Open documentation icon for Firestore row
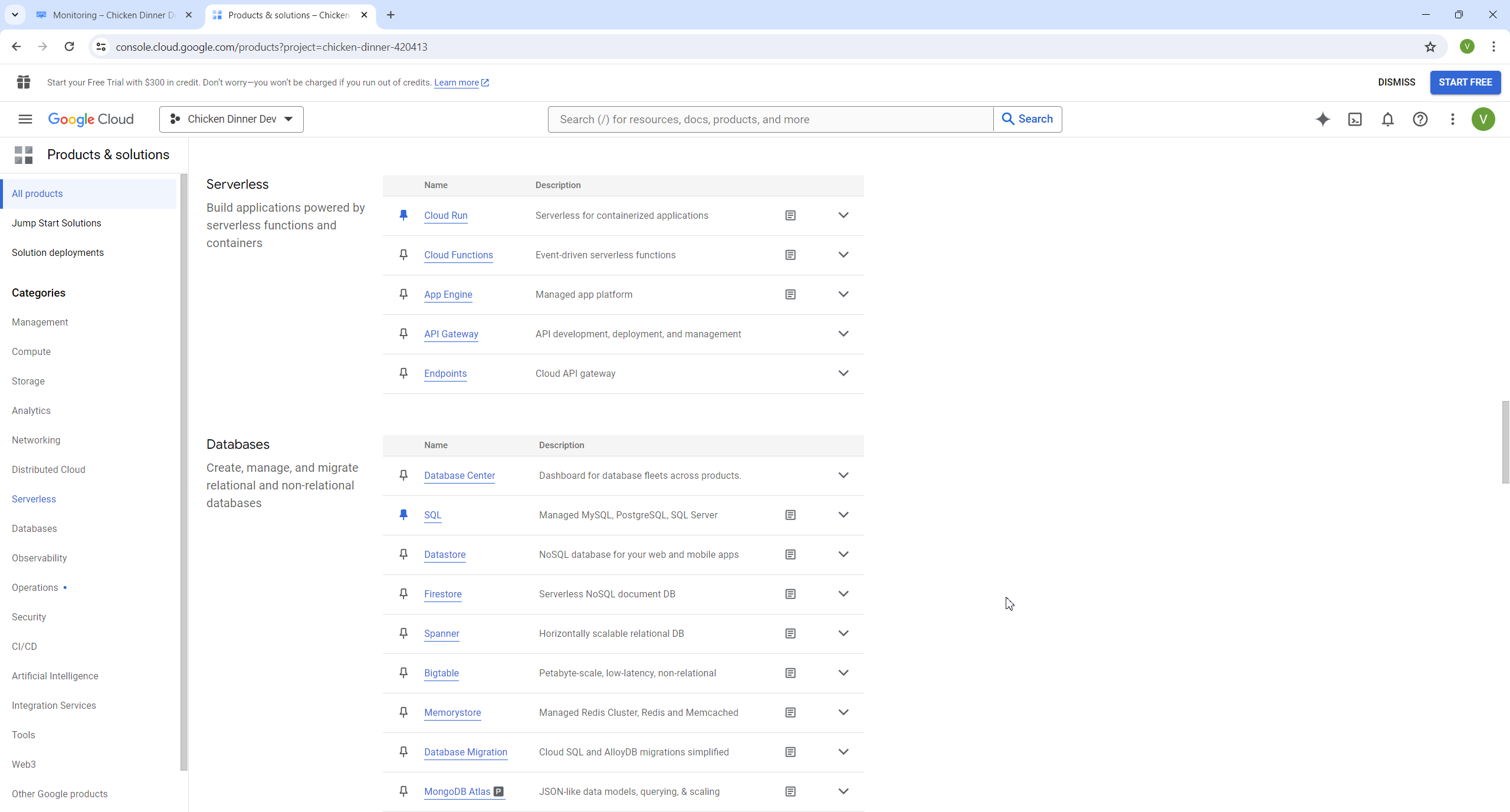 coord(790,594)
